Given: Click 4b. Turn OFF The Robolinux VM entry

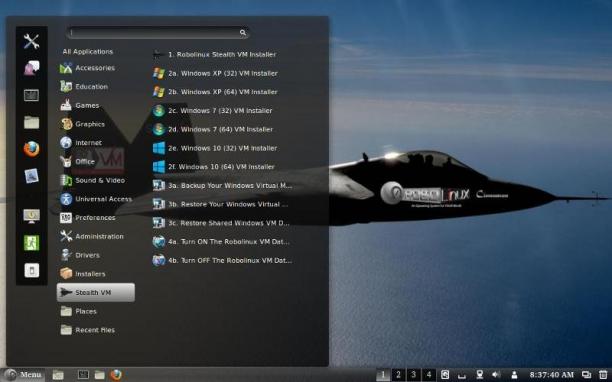Looking at the screenshot, I should [x=222, y=261].
